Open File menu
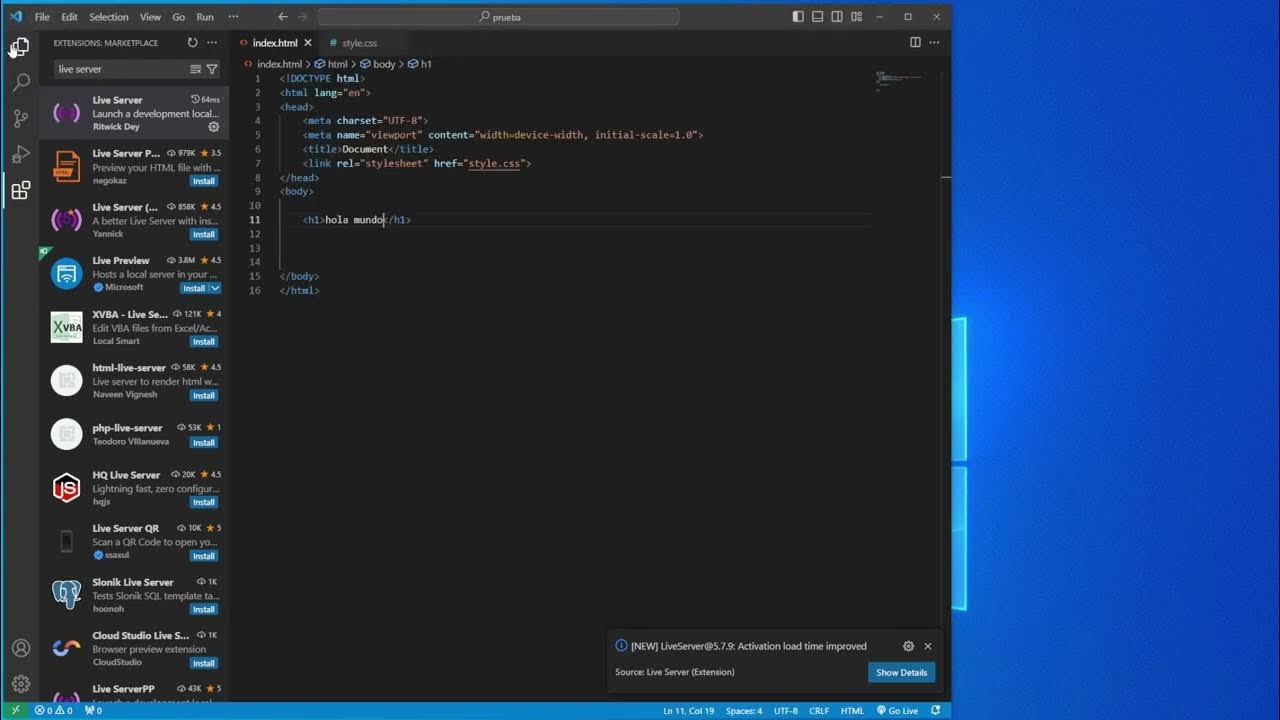This screenshot has height=720, width=1280. [x=42, y=17]
